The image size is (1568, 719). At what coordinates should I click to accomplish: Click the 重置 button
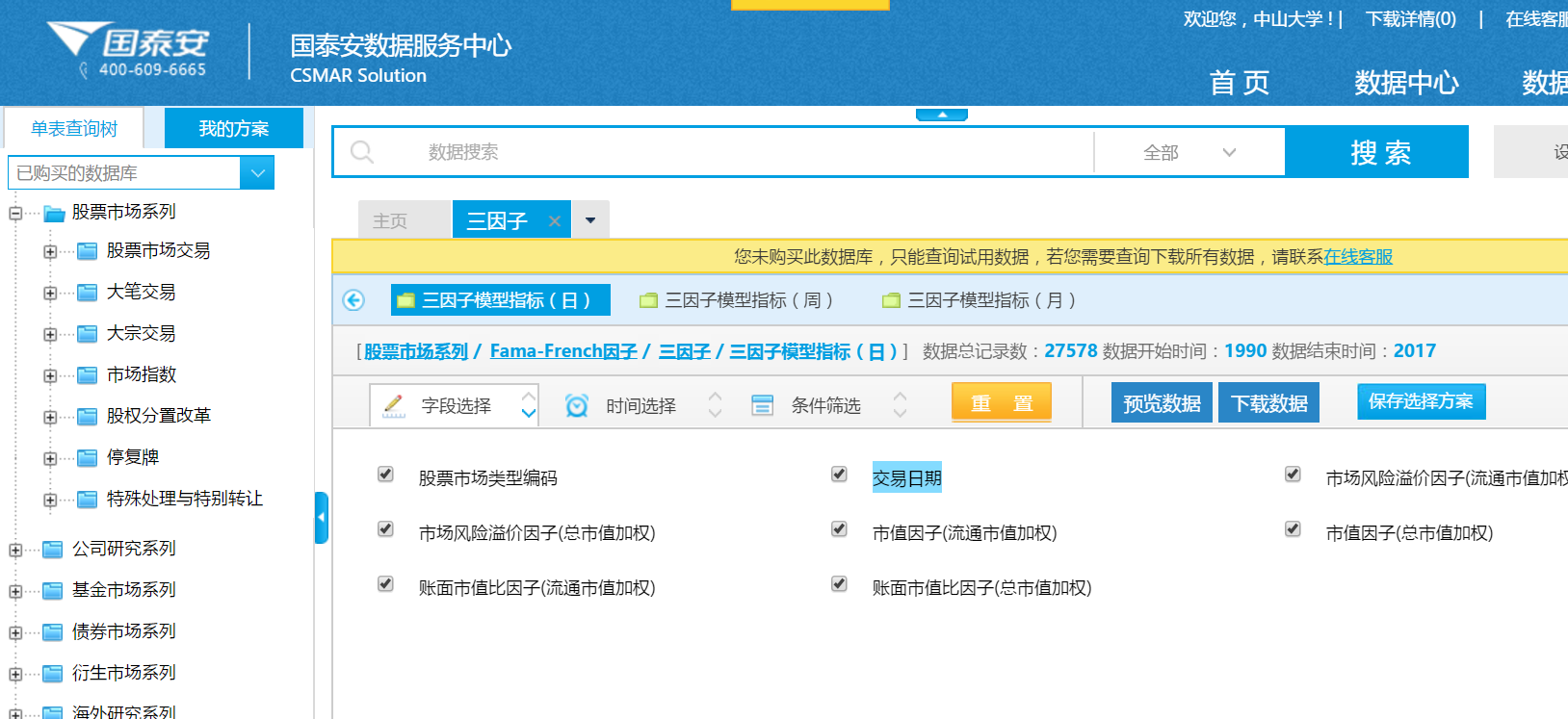point(1002,402)
